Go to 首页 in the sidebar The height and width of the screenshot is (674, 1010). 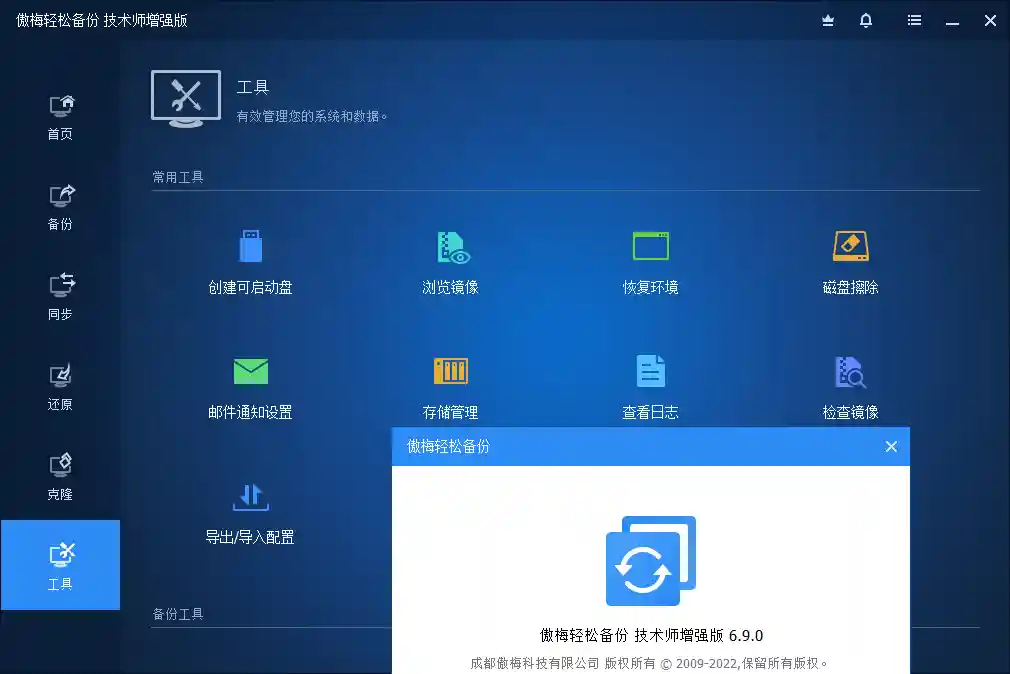pyautogui.click(x=60, y=115)
